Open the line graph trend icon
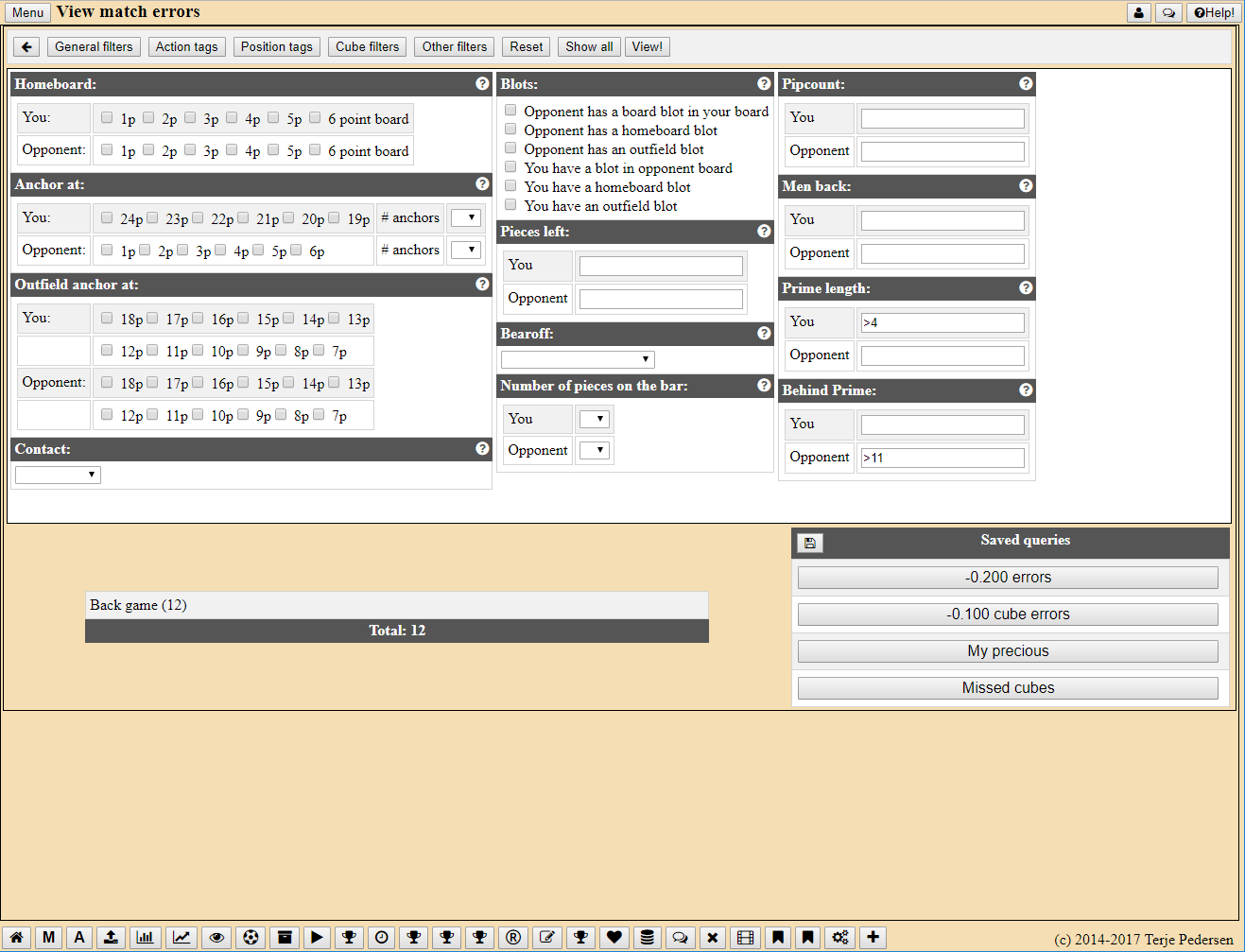 (182, 937)
